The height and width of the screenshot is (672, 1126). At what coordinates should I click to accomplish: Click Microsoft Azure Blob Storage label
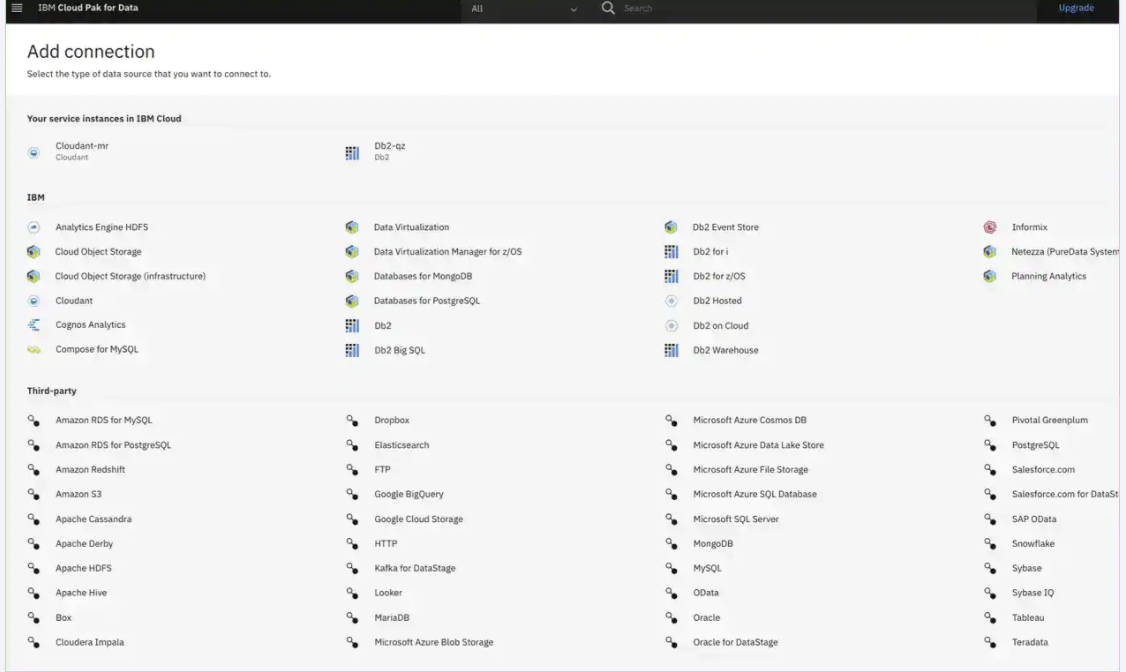click(x=434, y=642)
